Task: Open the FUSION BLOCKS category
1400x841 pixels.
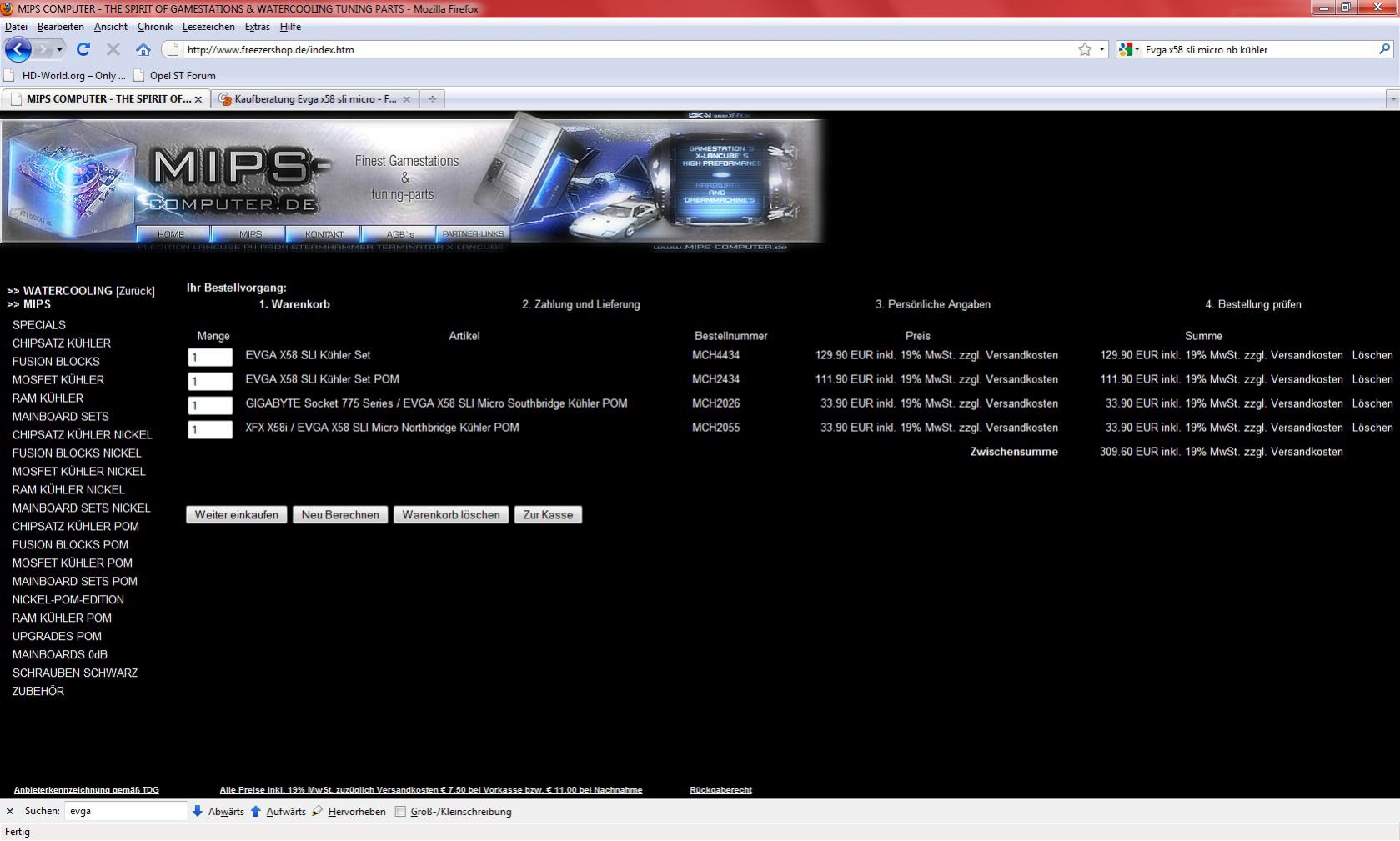Action: [56, 362]
